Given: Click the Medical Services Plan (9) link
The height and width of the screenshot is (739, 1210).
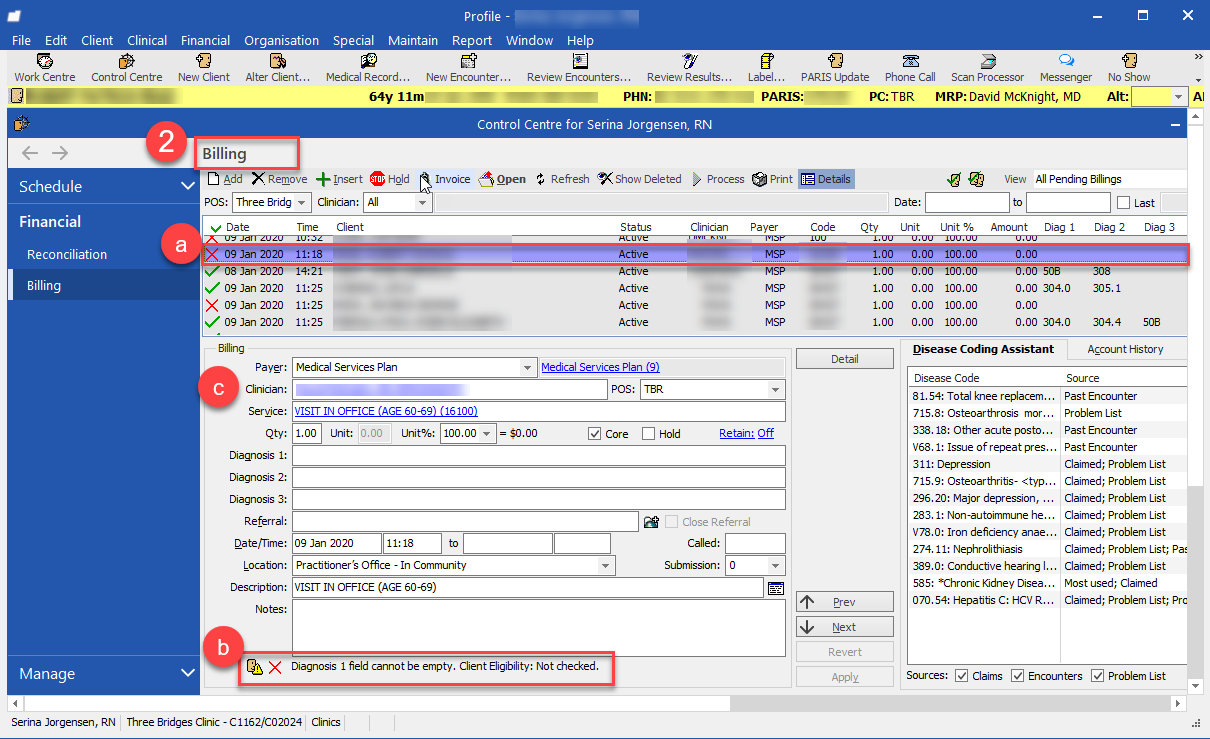Looking at the screenshot, I should [x=600, y=367].
